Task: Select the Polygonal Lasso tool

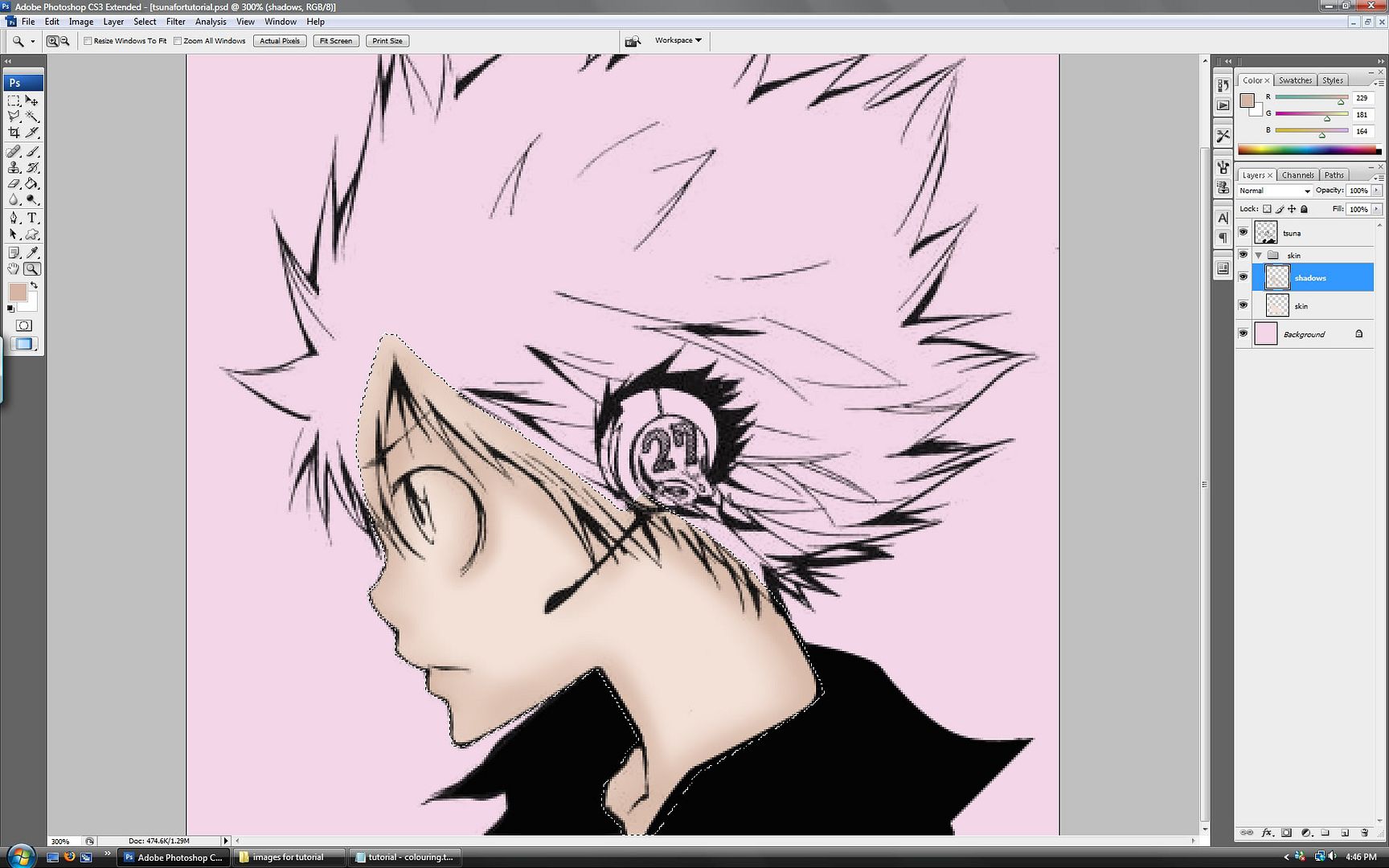Action: tap(14, 117)
